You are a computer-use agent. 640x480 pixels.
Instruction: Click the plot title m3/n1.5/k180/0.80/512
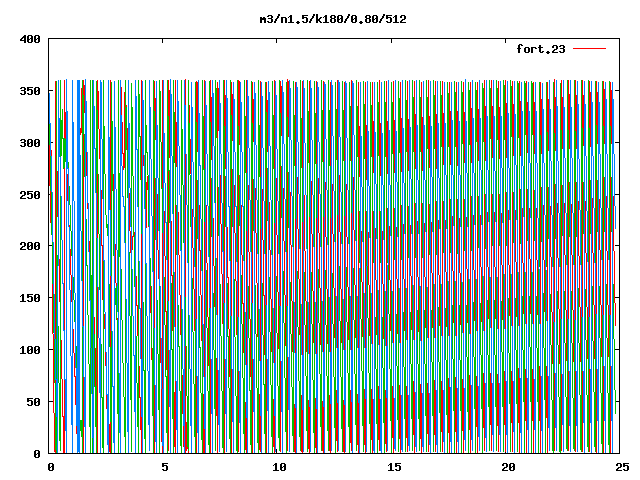(333, 19)
